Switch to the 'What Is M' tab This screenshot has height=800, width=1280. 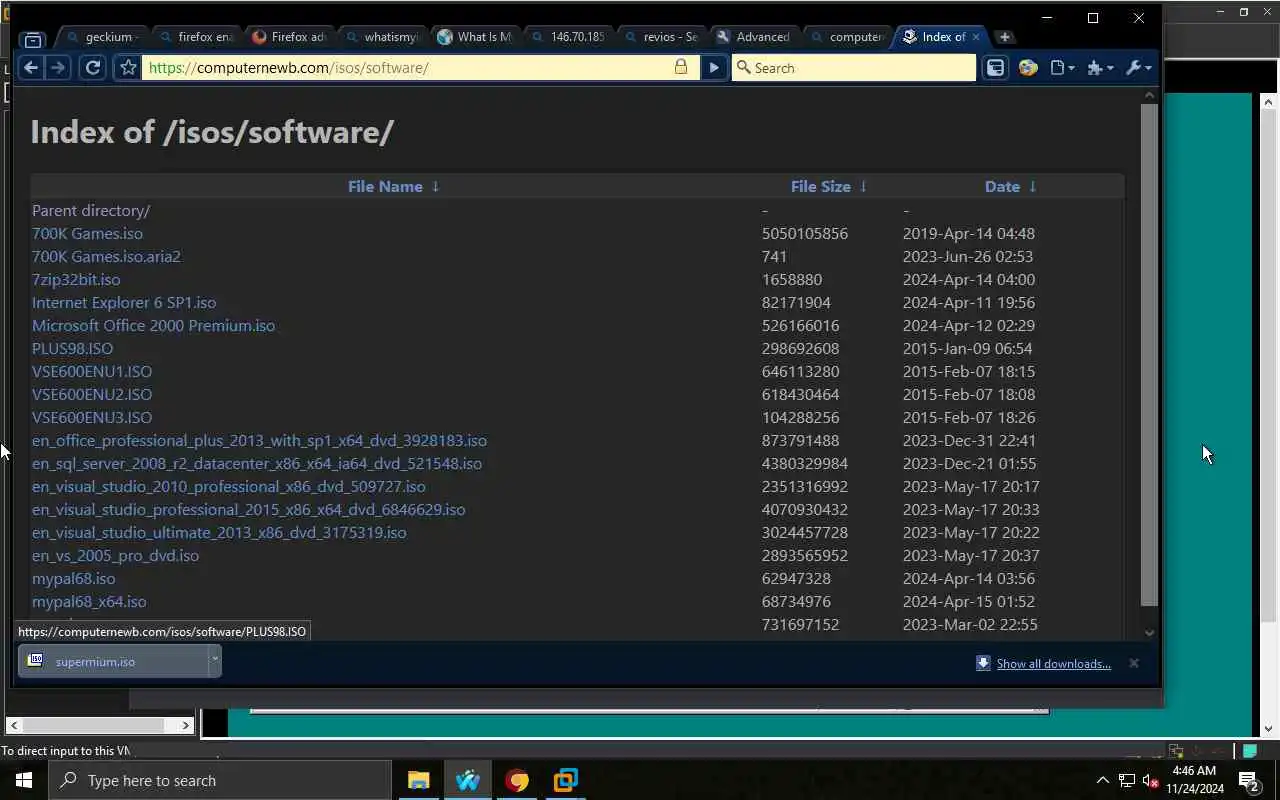pos(476,37)
